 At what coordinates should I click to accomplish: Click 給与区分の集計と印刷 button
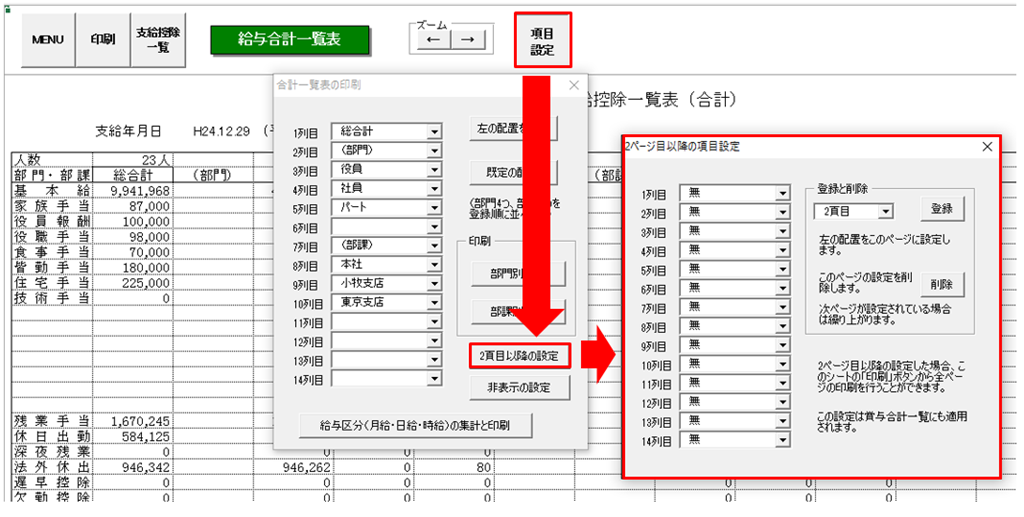pos(415,425)
